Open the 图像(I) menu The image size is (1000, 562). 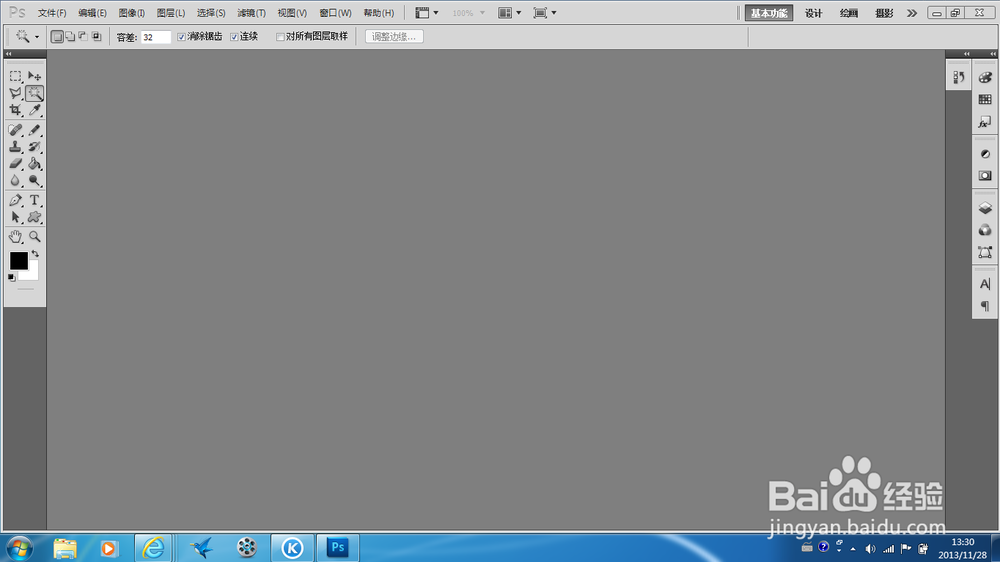[x=132, y=13]
